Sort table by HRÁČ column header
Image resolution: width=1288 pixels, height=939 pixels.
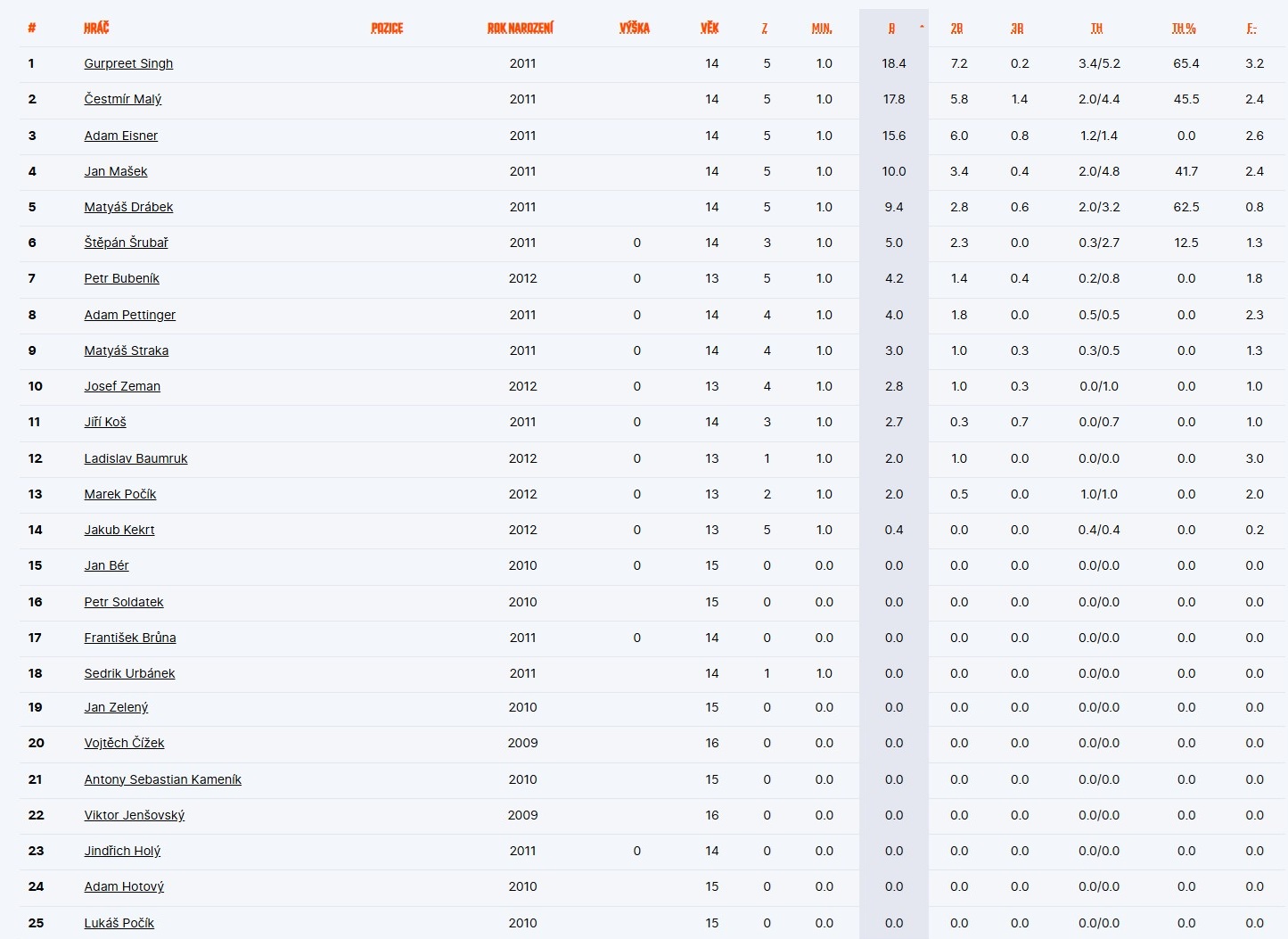[x=96, y=28]
